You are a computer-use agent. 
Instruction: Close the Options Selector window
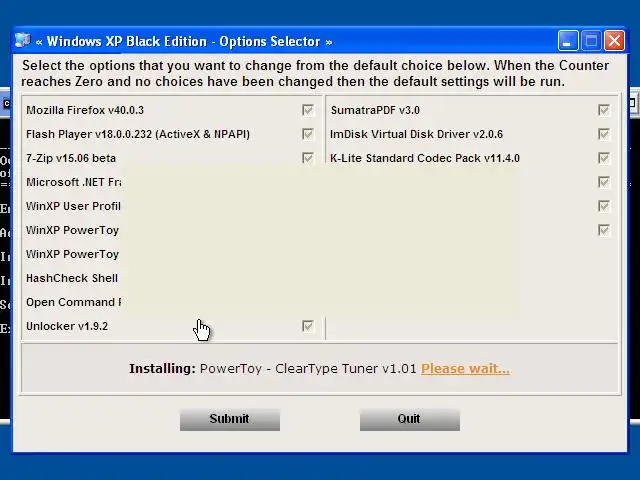pyautogui.click(x=614, y=41)
